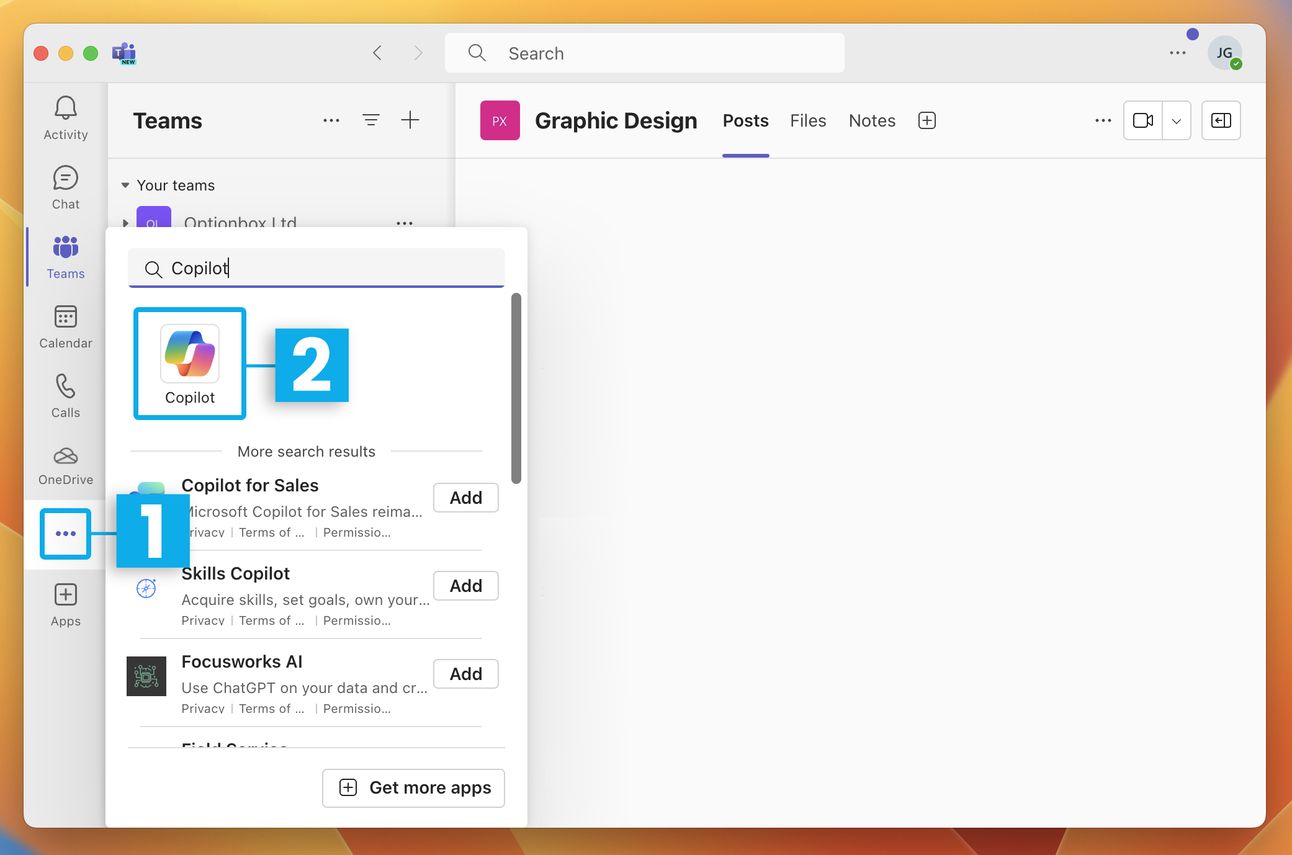Click the Teams app logo in title bar
The height and width of the screenshot is (855, 1292).
[124, 53]
